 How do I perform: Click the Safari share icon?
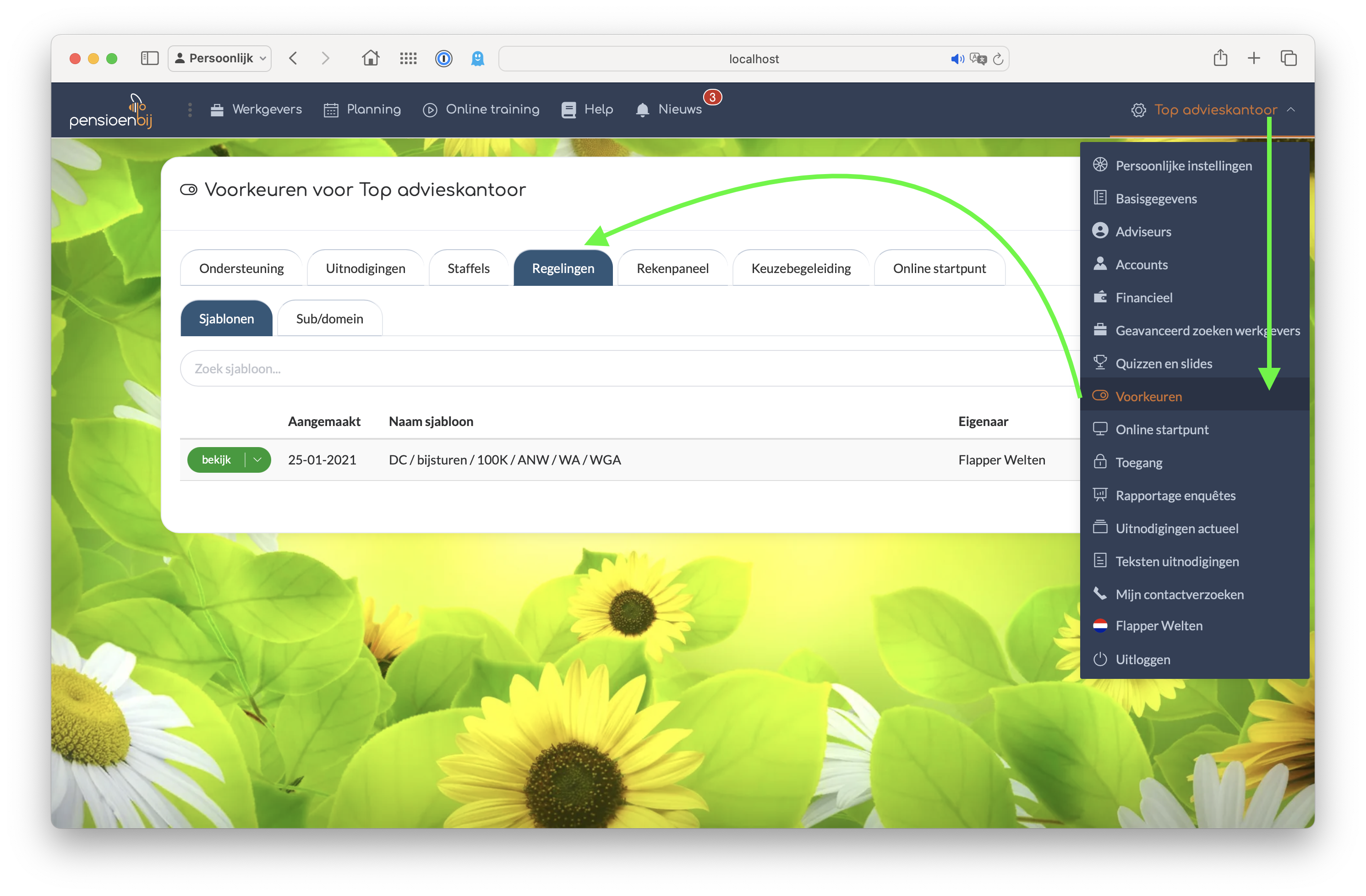1220,57
